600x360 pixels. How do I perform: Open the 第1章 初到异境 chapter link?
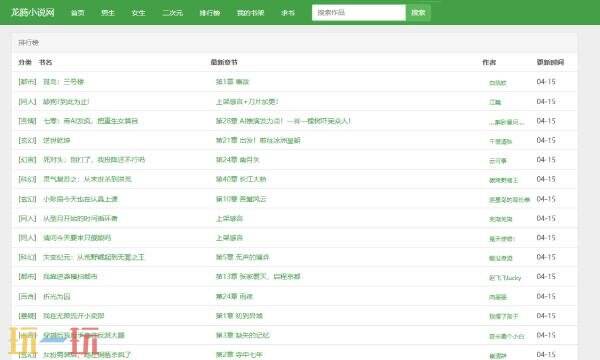[239, 316]
